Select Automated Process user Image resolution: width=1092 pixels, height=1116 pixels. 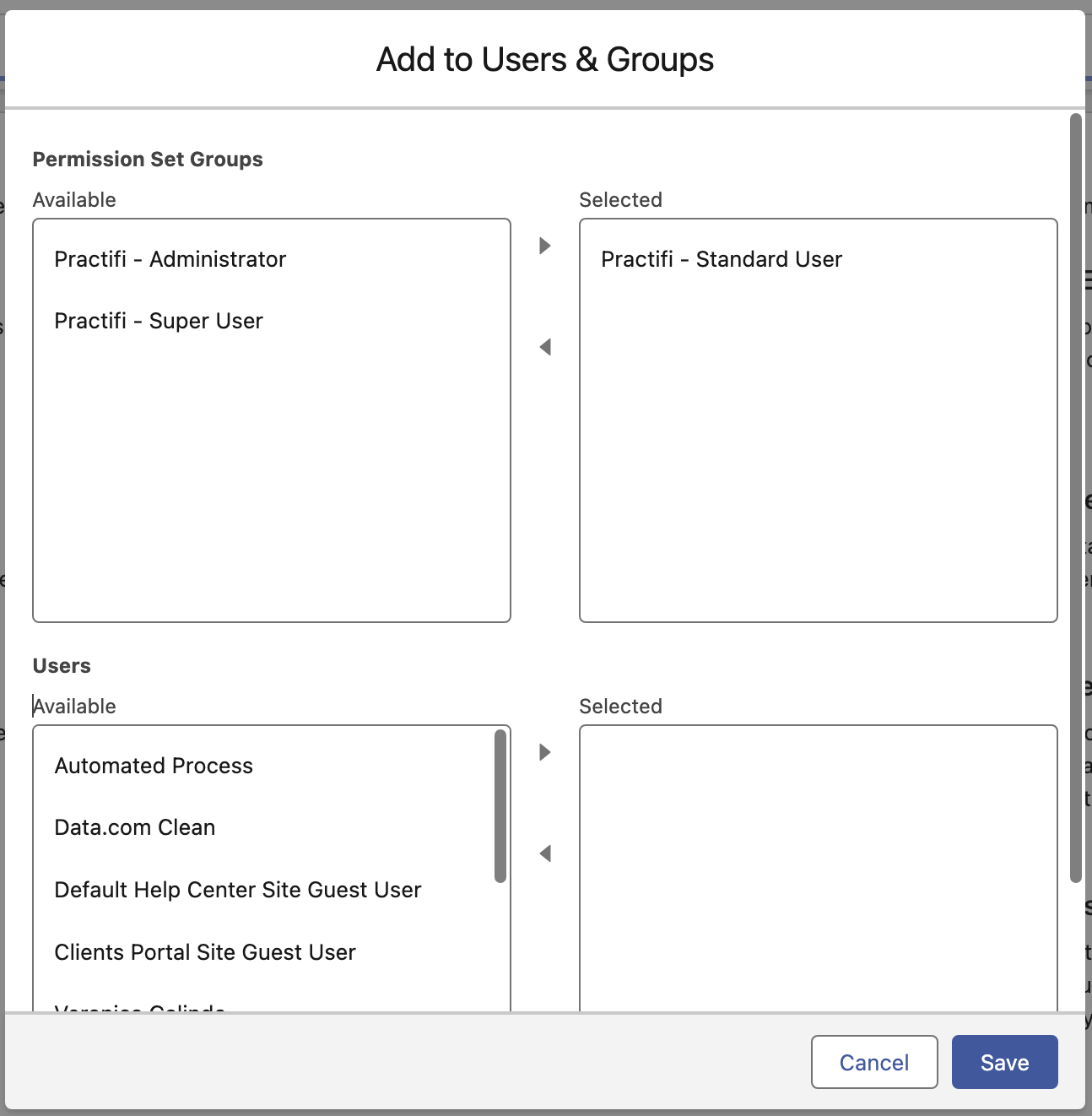264,766
